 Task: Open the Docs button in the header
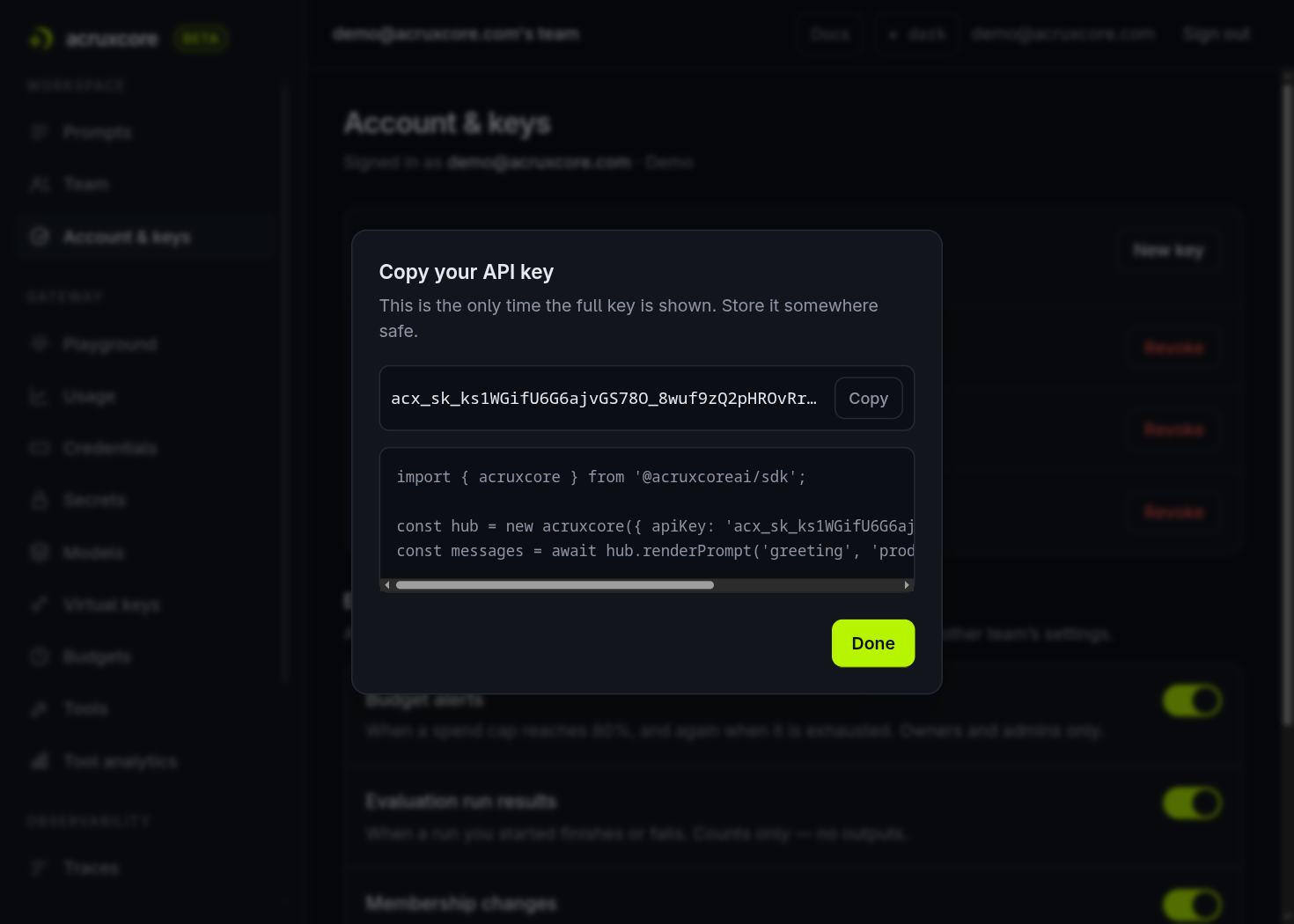[829, 34]
